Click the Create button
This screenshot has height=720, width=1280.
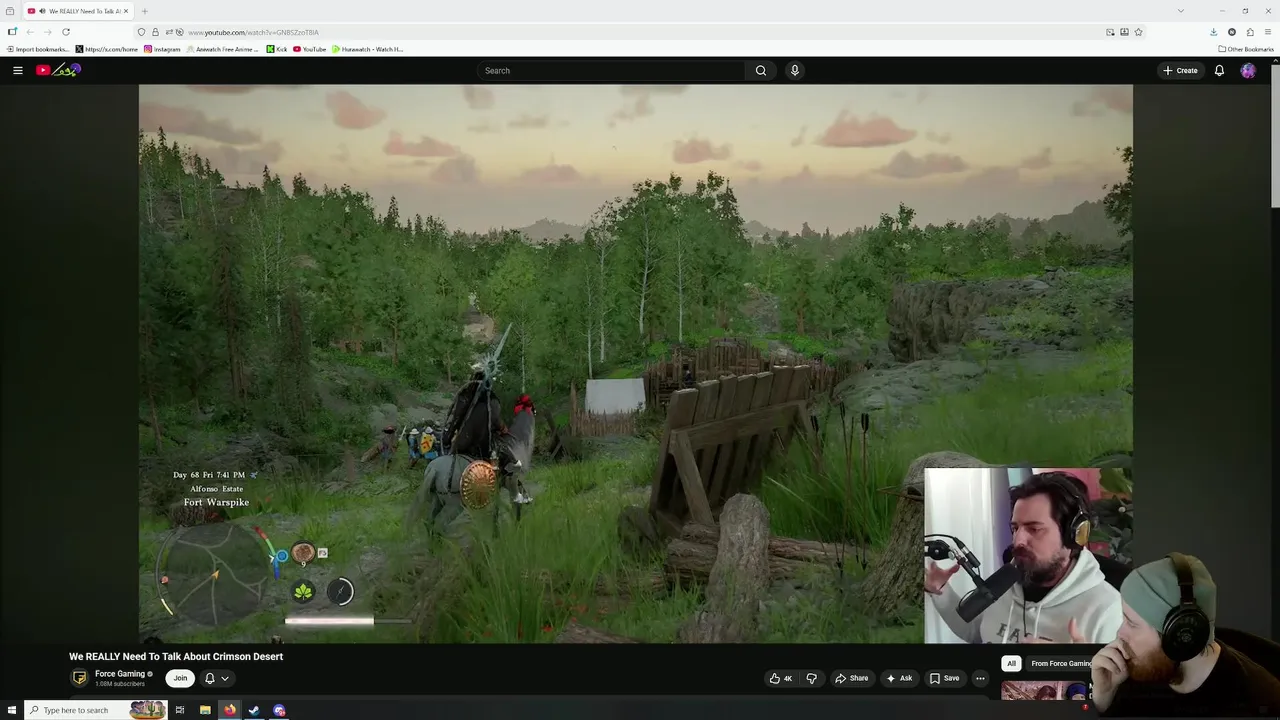(1180, 70)
